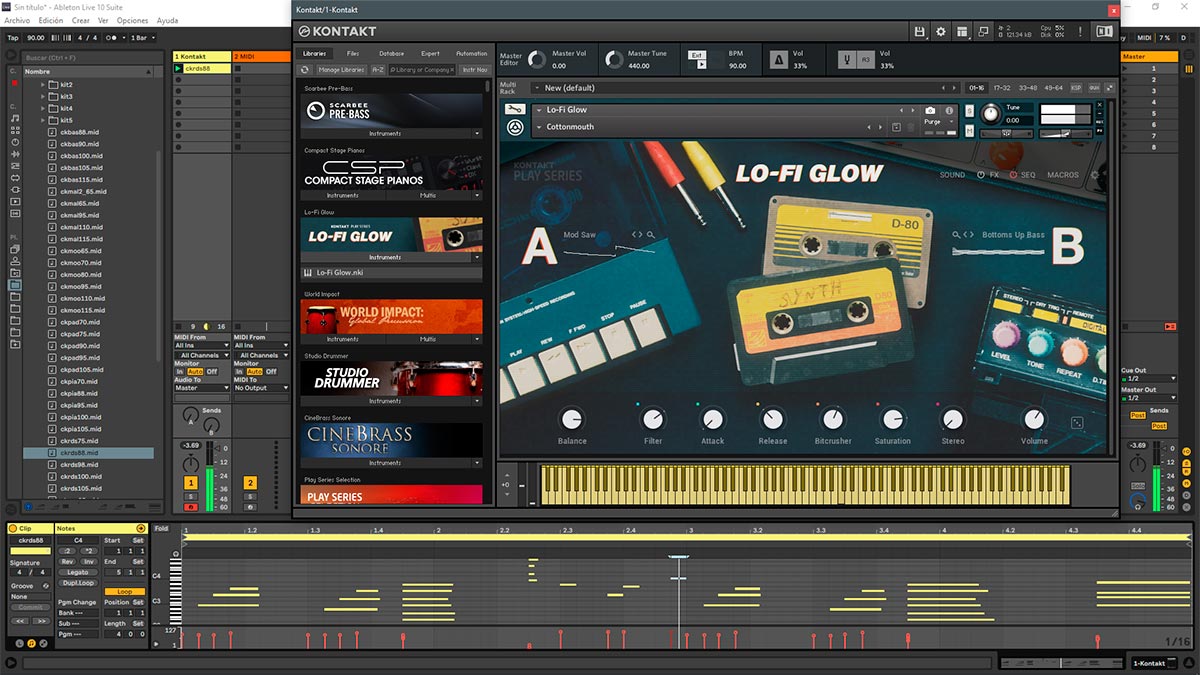This screenshot has height=675, width=1200.
Task: Toggle the SEQ power switch in Lo-Fi Glow
Action: (1014, 175)
